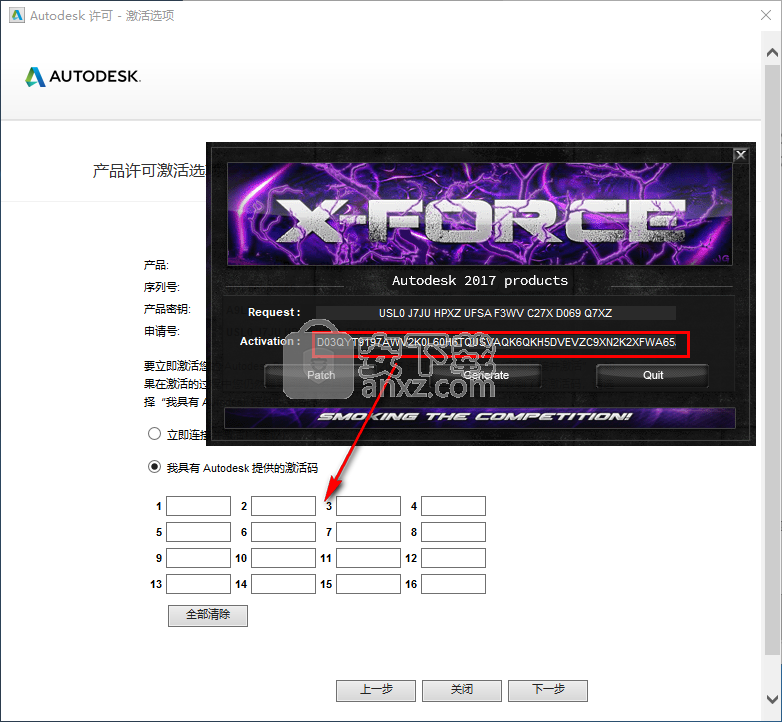Viewport: 782px width, 722px height.
Task: Click the 上一步 back button
Action: point(376,691)
